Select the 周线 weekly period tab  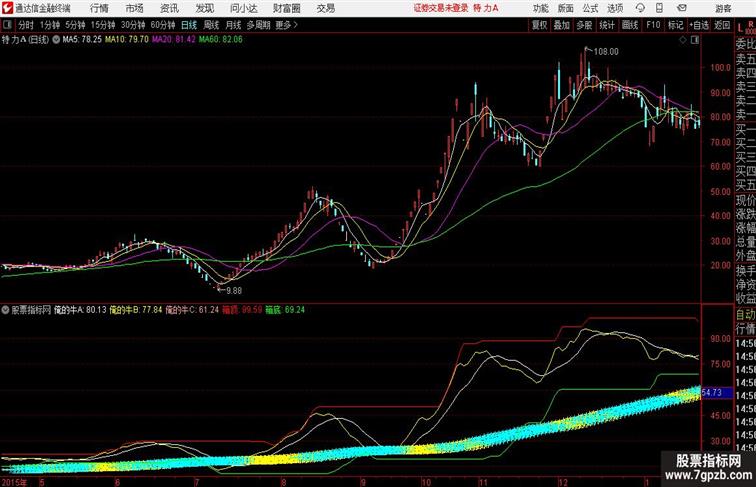(x=211, y=25)
